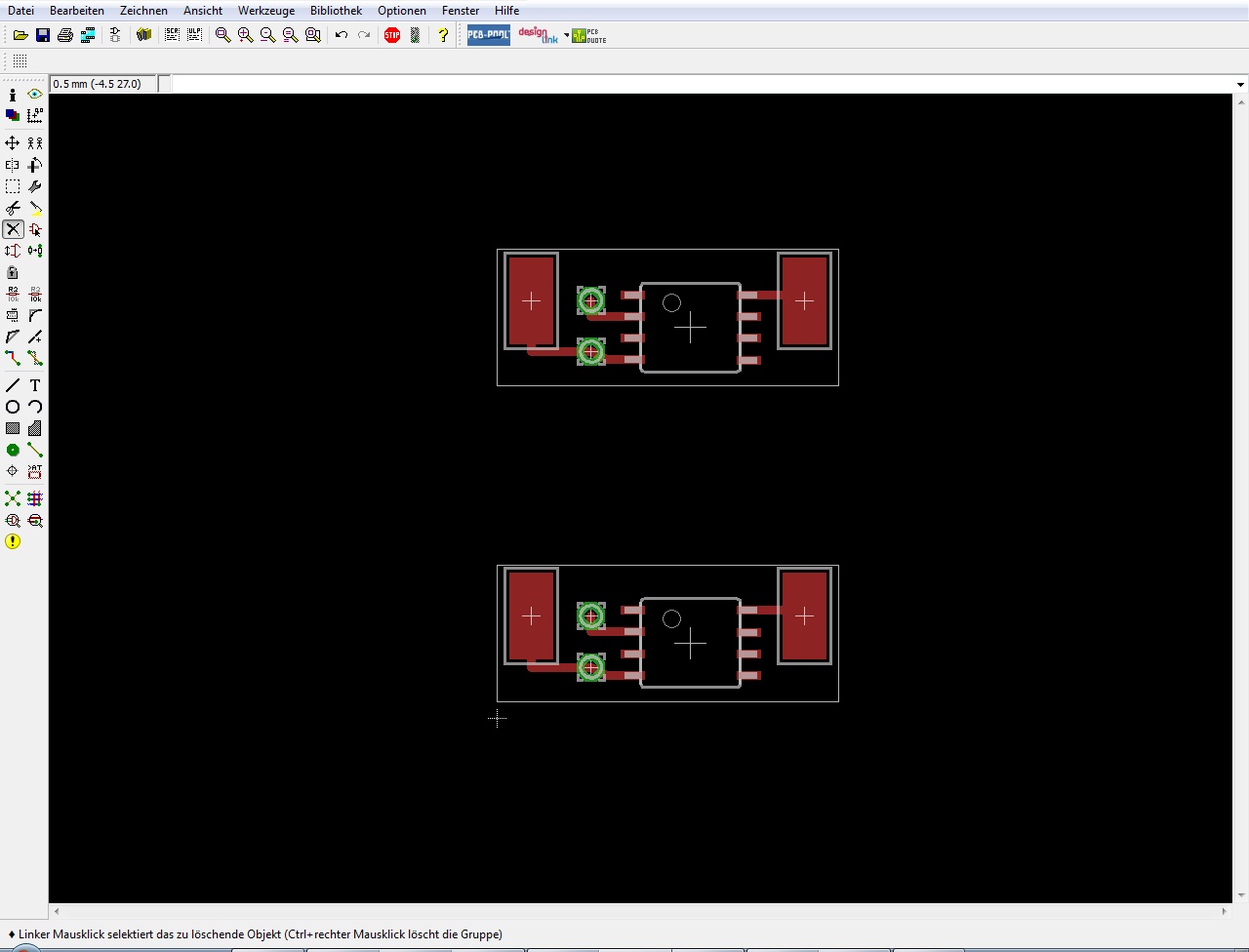Select the Route tool
The height and width of the screenshot is (952, 1249).
(x=13, y=358)
